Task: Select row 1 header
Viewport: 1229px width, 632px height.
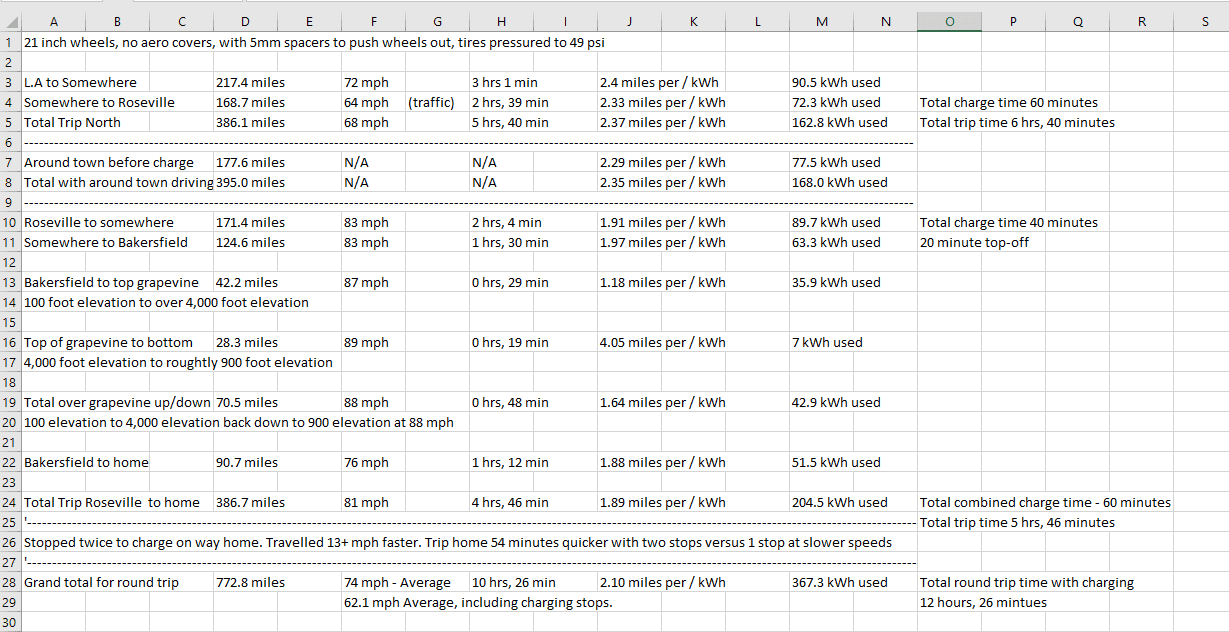Action: pyautogui.click(x=10, y=42)
